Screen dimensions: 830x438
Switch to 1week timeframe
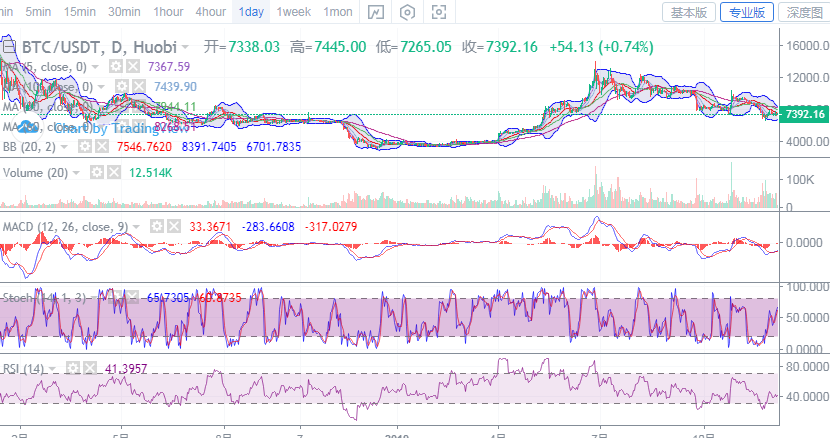293,12
